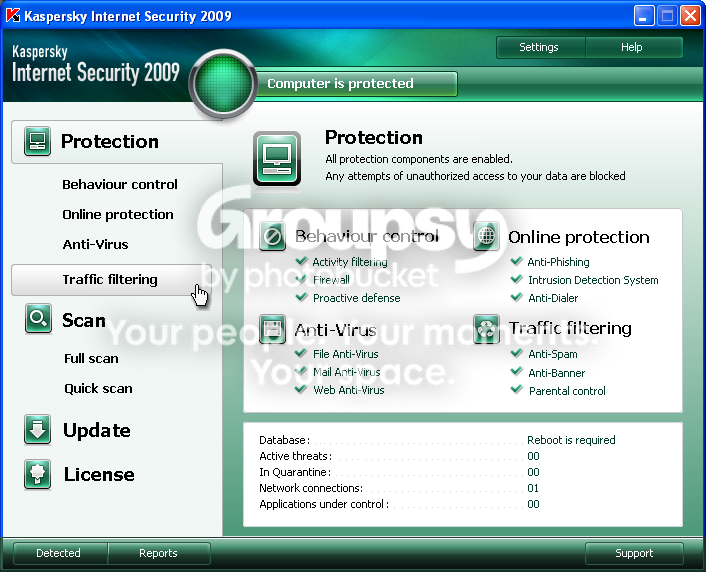
Task: Click the Proactive defense checkmark
Action: point(301,297)
